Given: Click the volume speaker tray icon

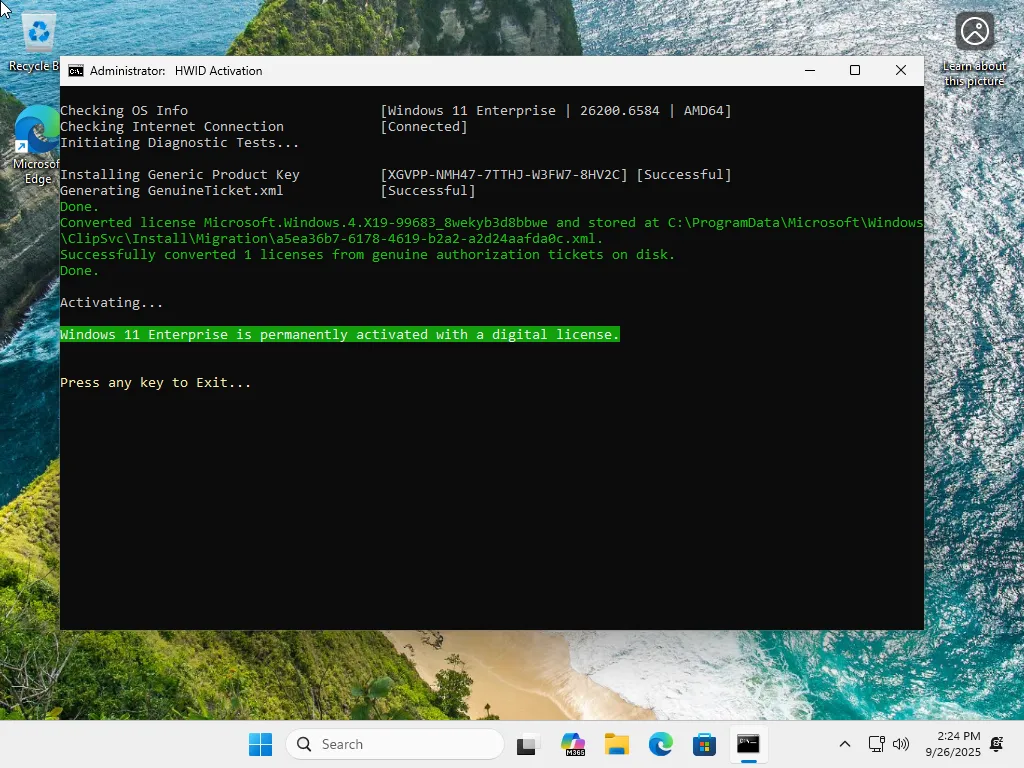Looking at the screenshot, I should [x=901, y=744].
